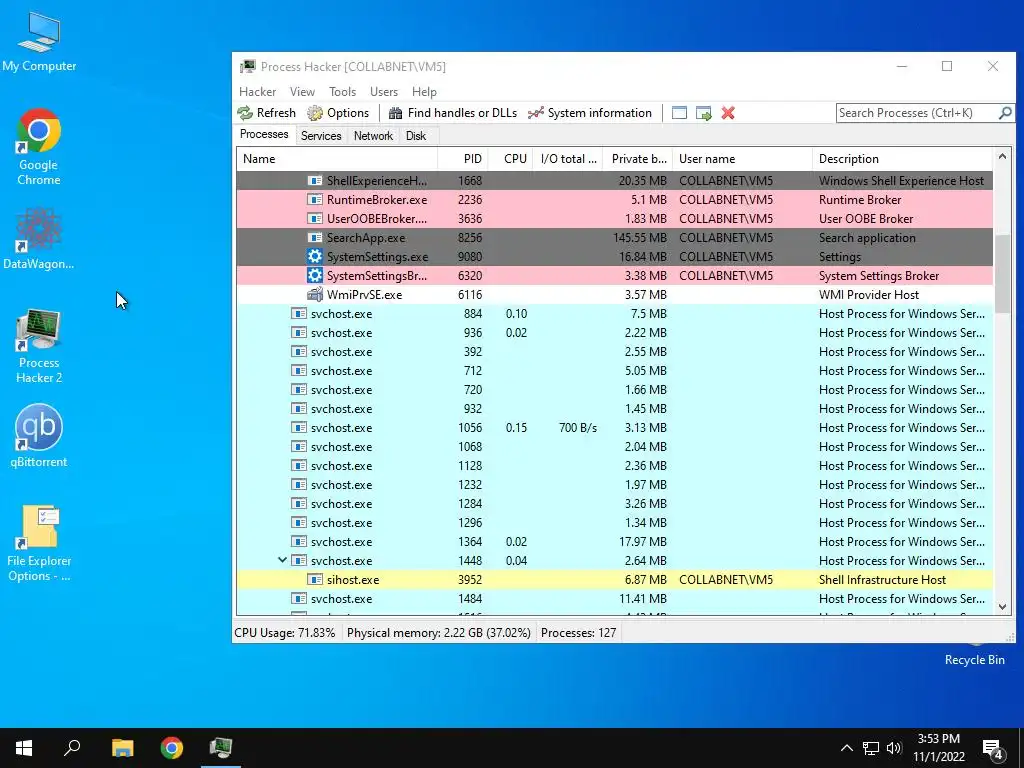Click the sihost.exe process icon
Viewport: 1024px width, 768px height.
point(315,580)
